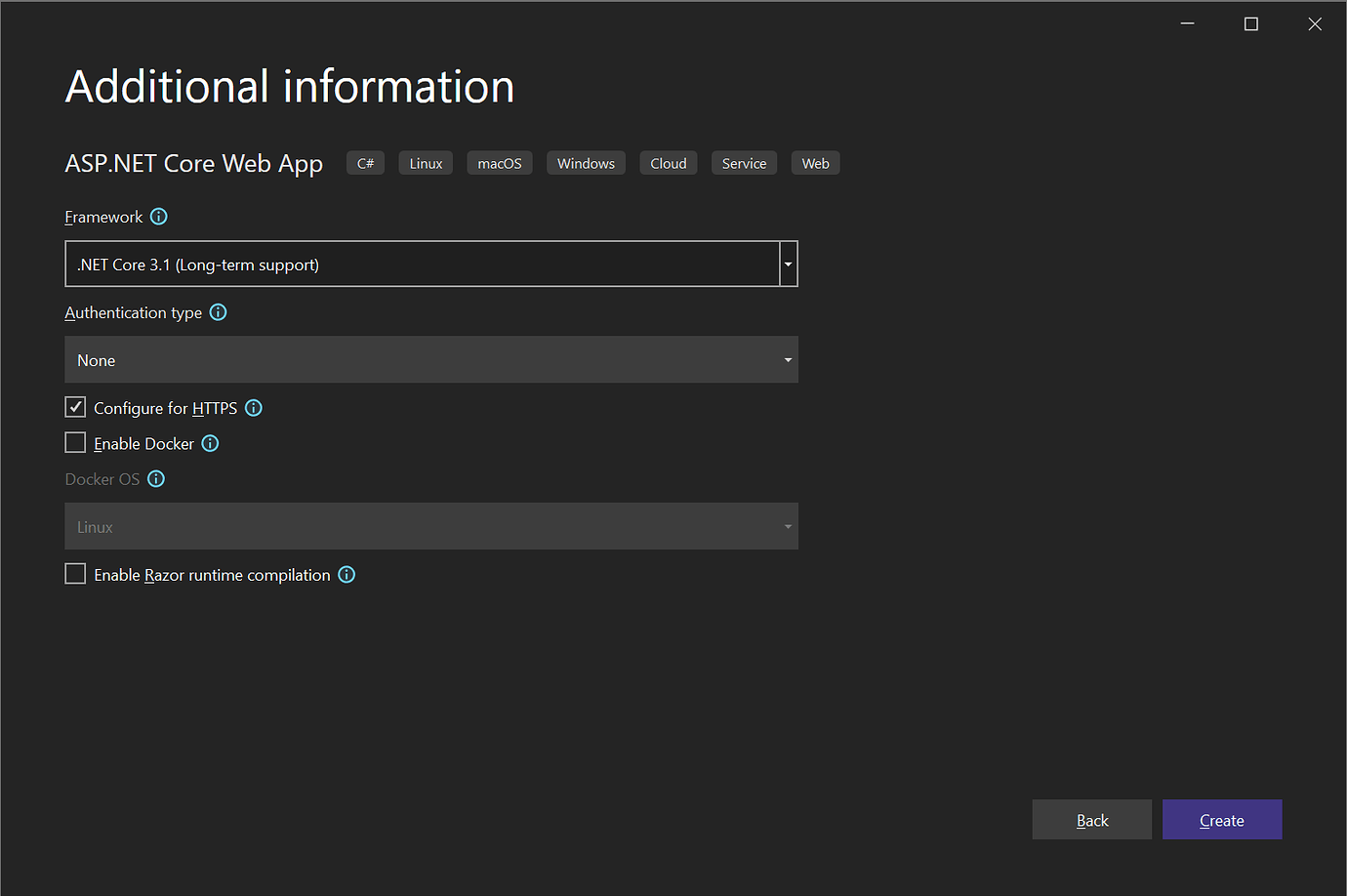The height and width of the screenshot is (896, 1347).
Task: Click the Cloud project tag
Action: (668, 164)
